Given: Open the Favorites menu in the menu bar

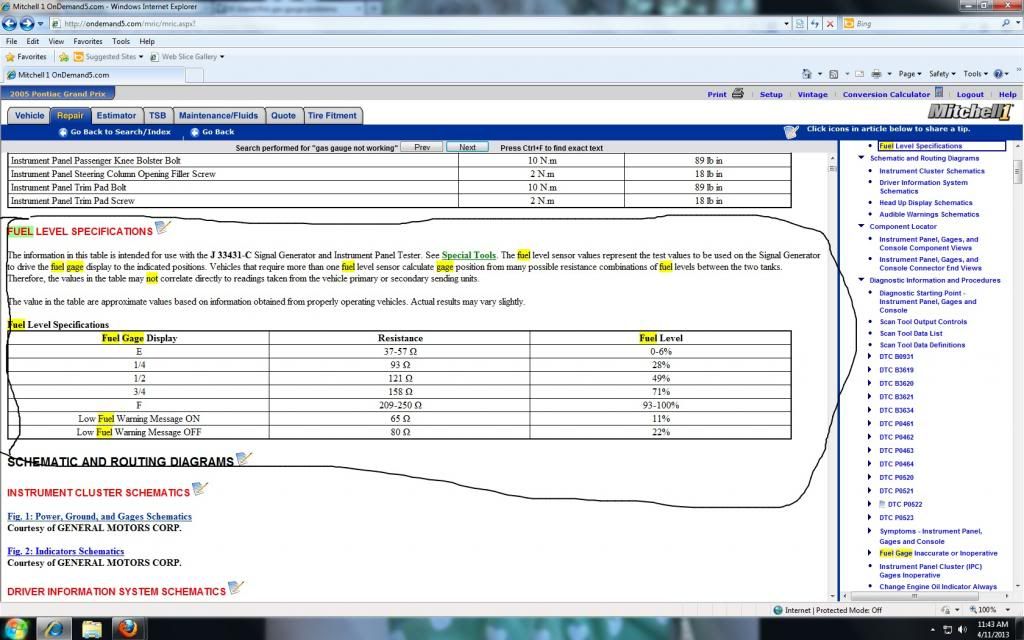Looking at the screenshot, I should [88, 41].
